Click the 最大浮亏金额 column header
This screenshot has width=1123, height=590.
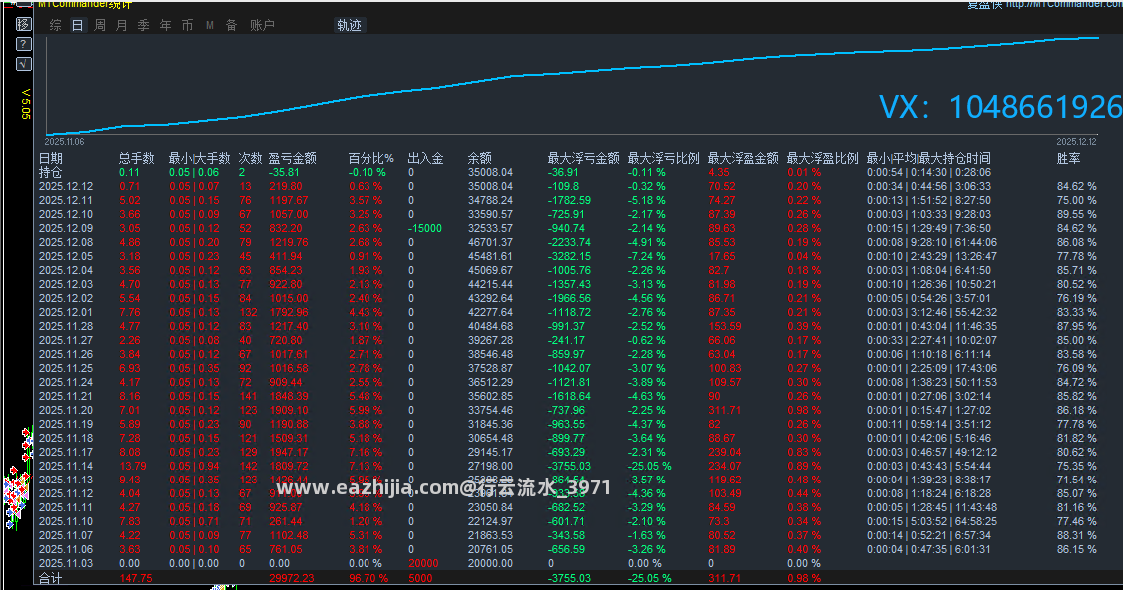(583, 158)
